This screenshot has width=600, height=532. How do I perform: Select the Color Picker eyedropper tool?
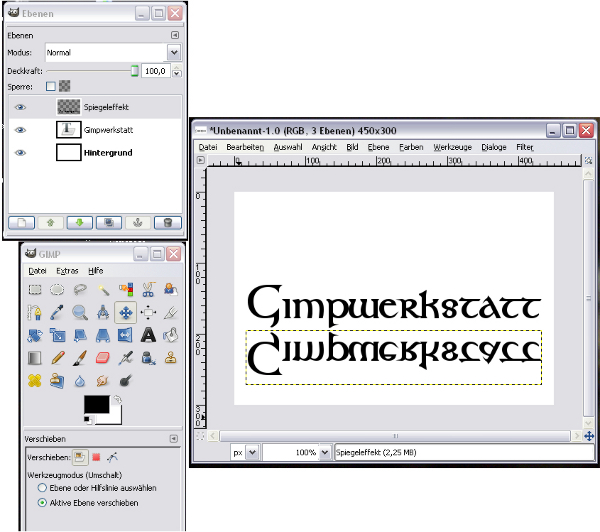[57, 312]
